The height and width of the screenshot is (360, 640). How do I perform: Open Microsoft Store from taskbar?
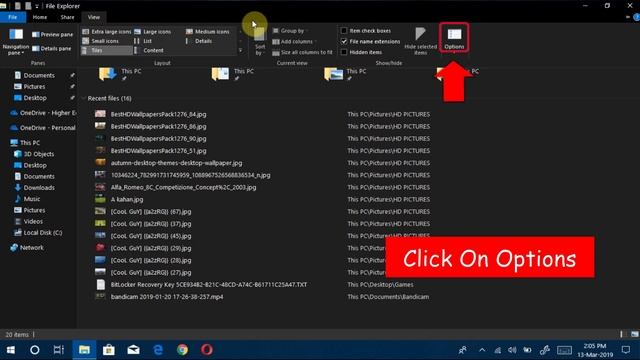pos(109,350)
